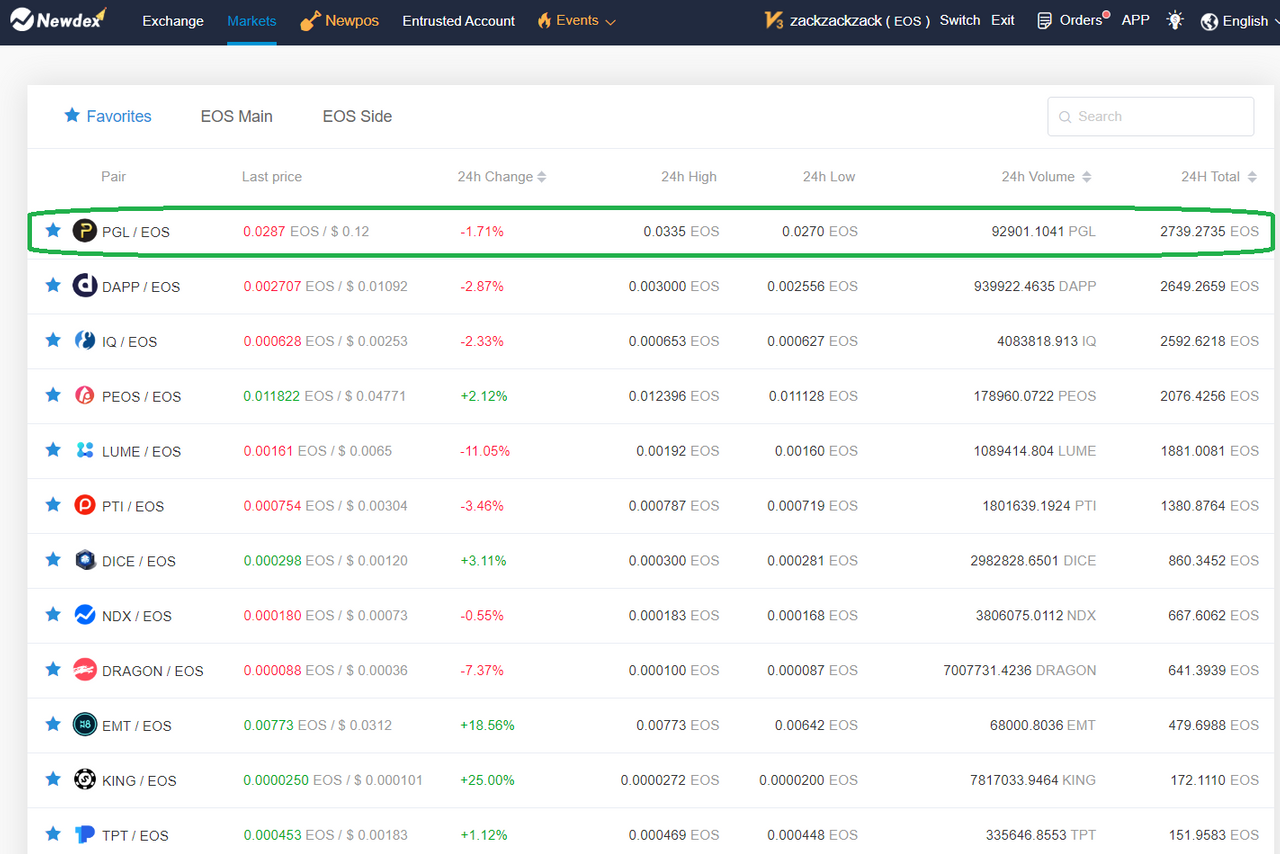The image size is (1280, 854).
Task: Unfavorite the NDX / EOS pair star
Action: (53, 614)
